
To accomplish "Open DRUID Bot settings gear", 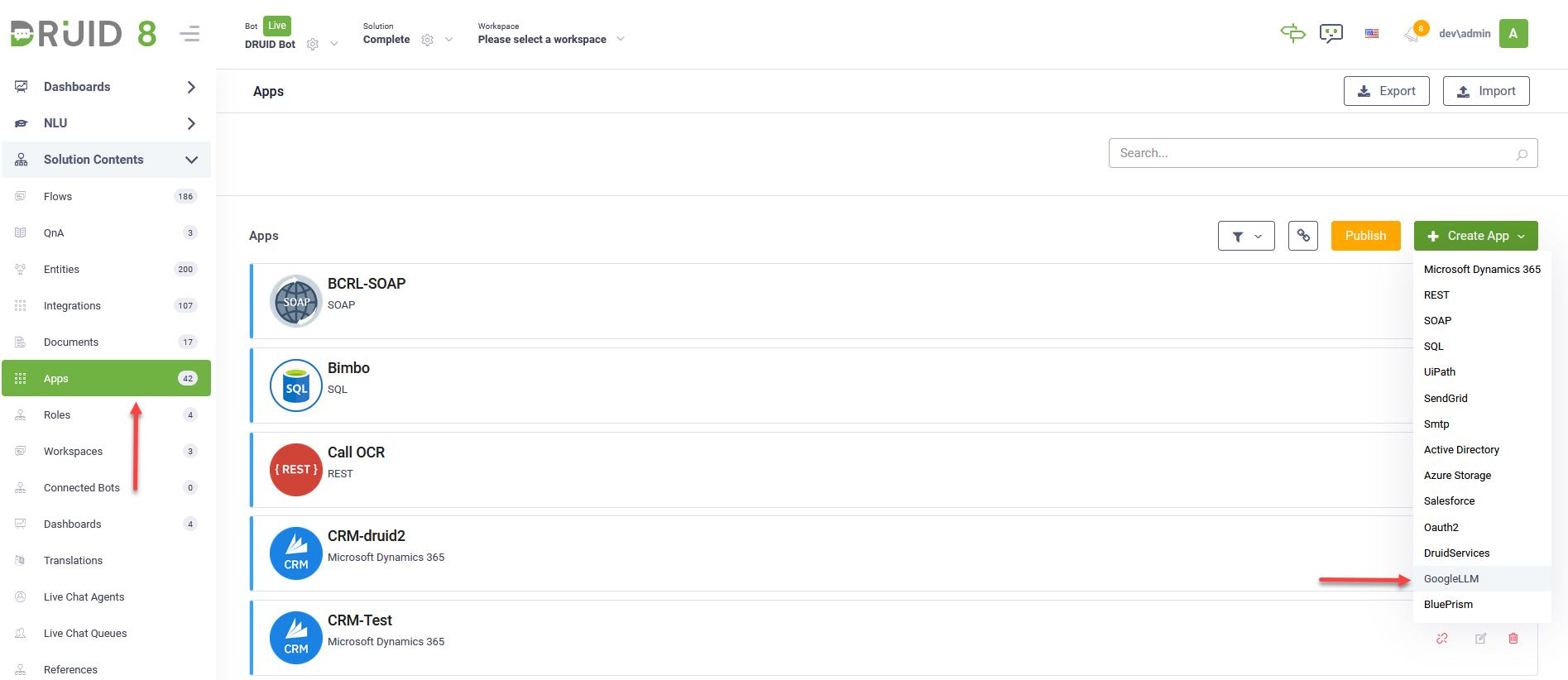I will pyautogui.click(x=313, y=45).
